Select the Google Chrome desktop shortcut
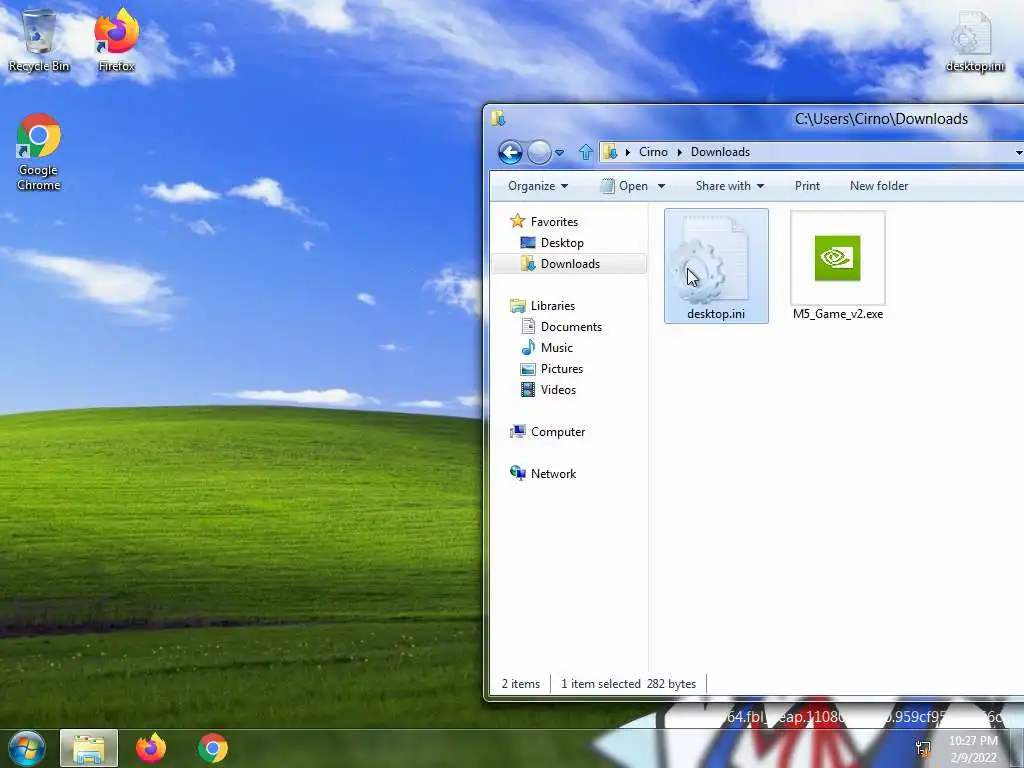Screen dimensions: 1024x768 pos(39,152)
